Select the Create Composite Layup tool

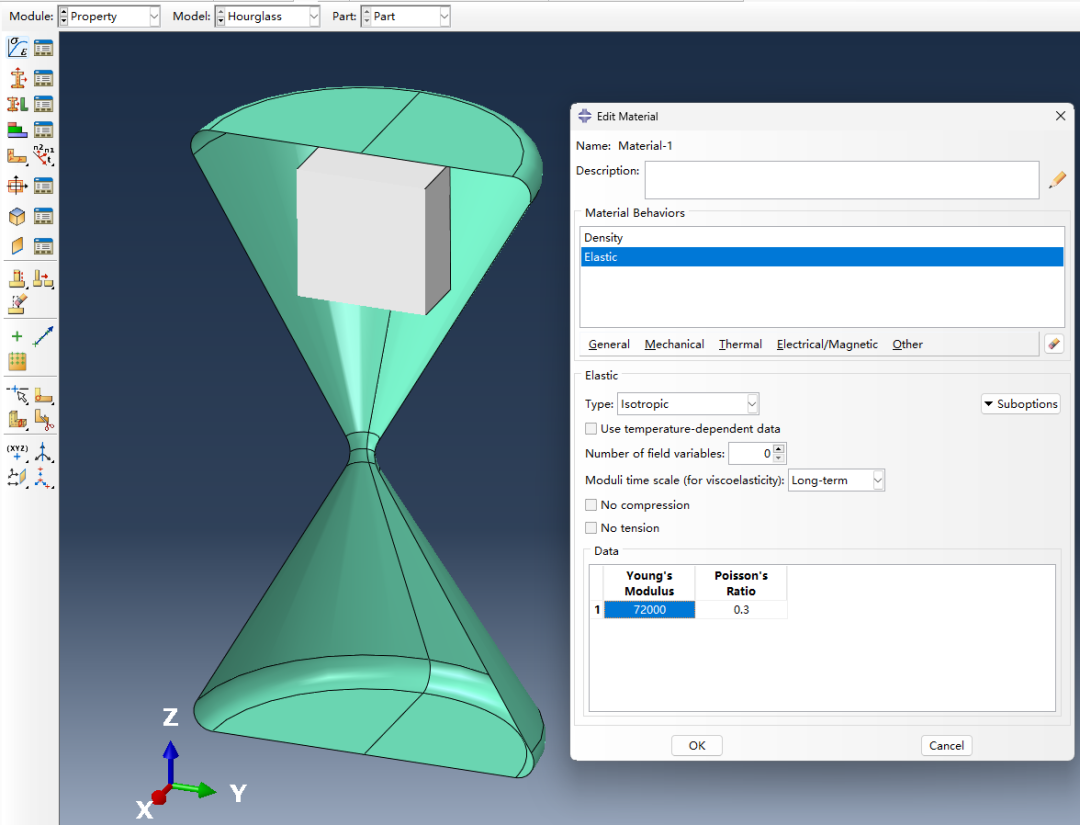click(17, 129)
